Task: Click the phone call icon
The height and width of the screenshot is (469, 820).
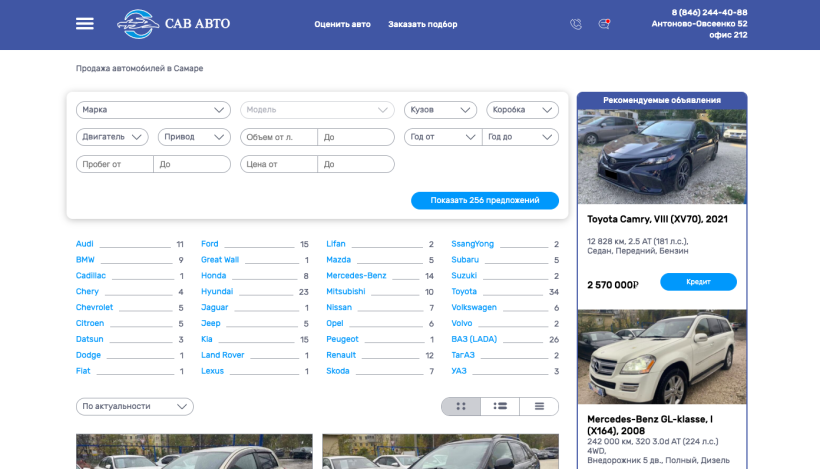Action: tap(576, 24)
